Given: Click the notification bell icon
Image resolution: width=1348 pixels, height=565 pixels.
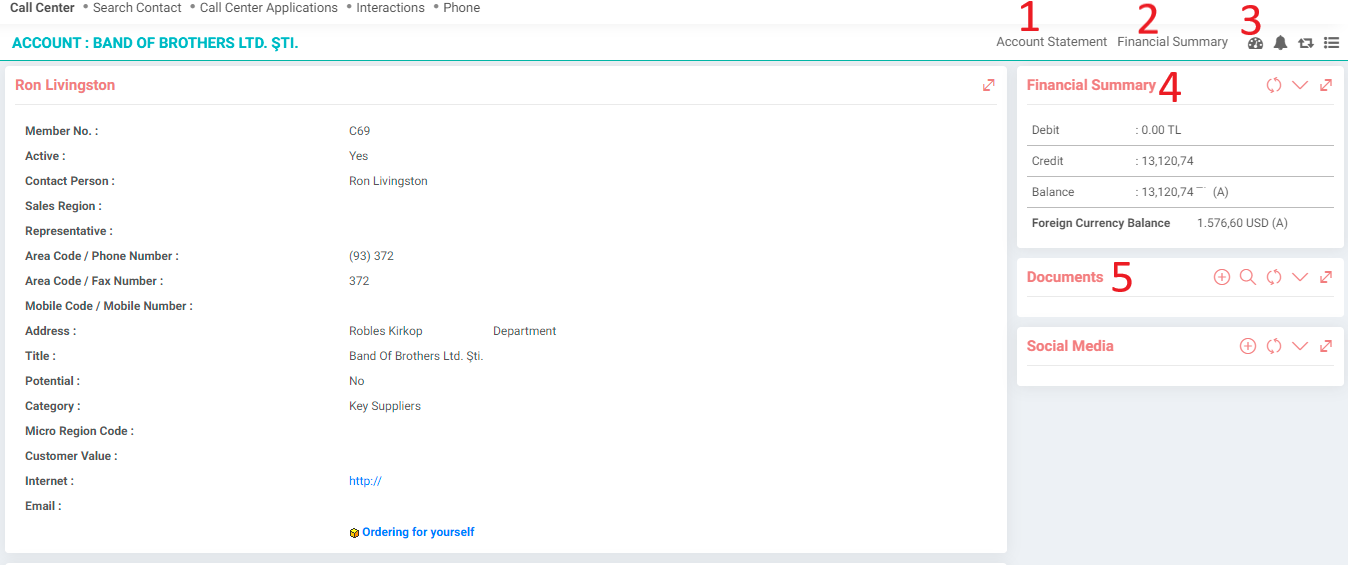Looking at the screenshot, I should 1280,43.
